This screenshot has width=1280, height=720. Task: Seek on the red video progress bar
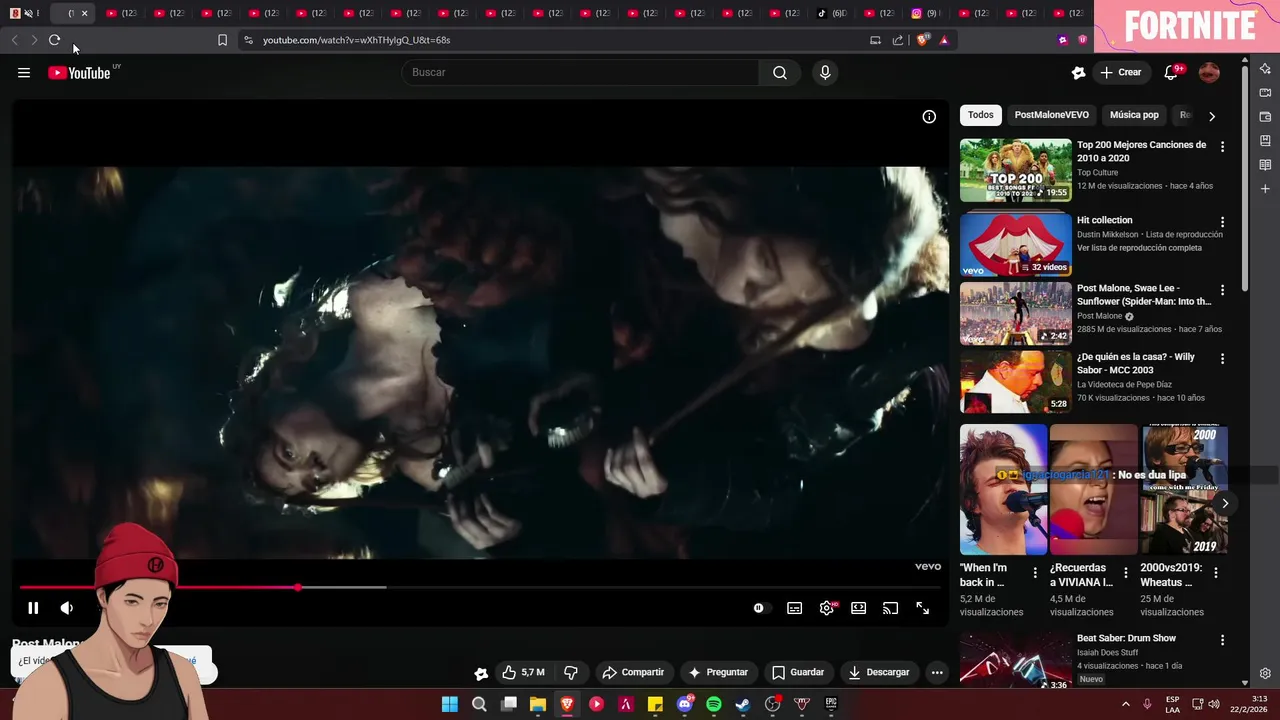[x=480, y=587]
